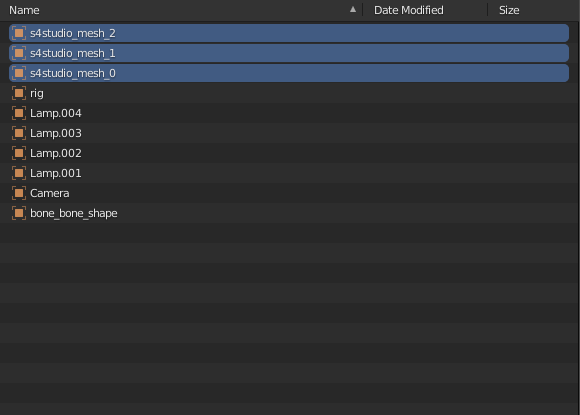Sort the list by the Size column
Screen dimensions: 580x415
(509, 10)
